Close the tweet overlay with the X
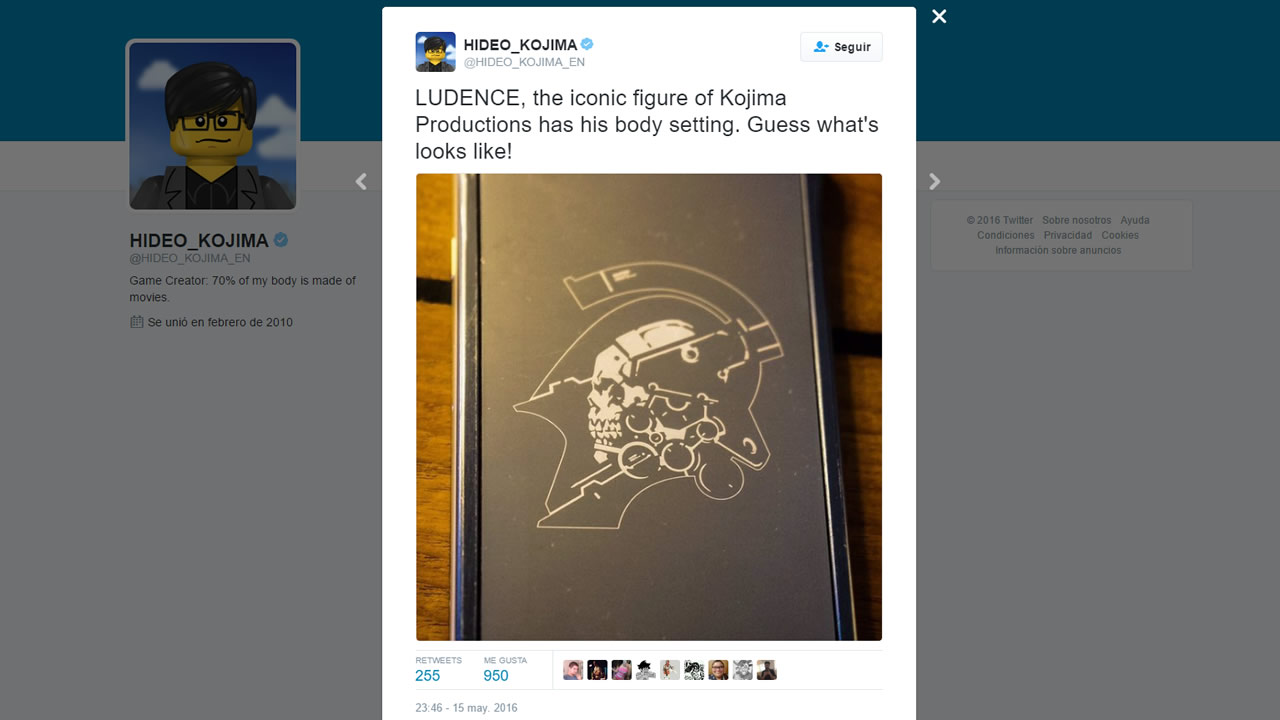 click(939, 17)
